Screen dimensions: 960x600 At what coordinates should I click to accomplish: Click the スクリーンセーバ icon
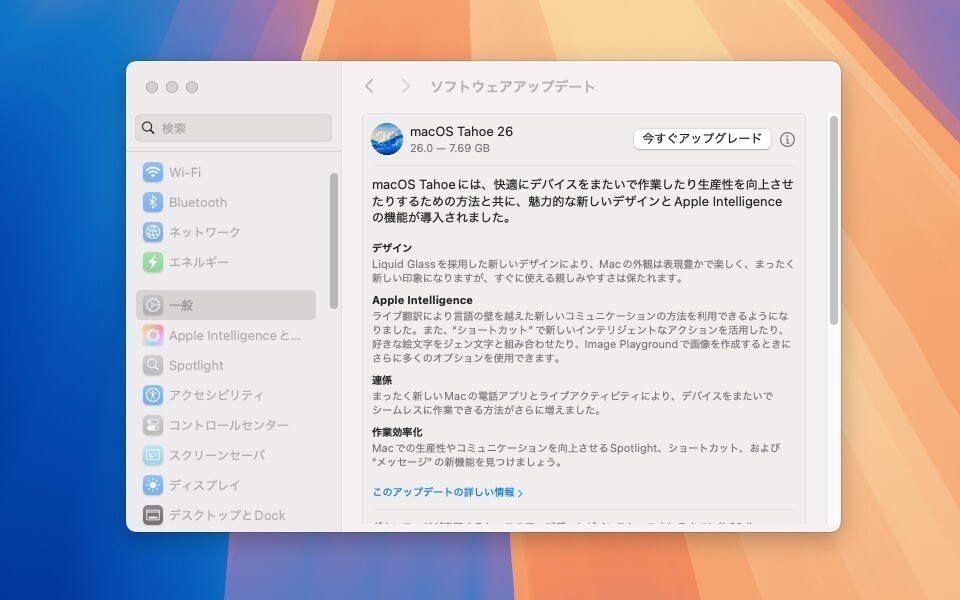[152, 455]
